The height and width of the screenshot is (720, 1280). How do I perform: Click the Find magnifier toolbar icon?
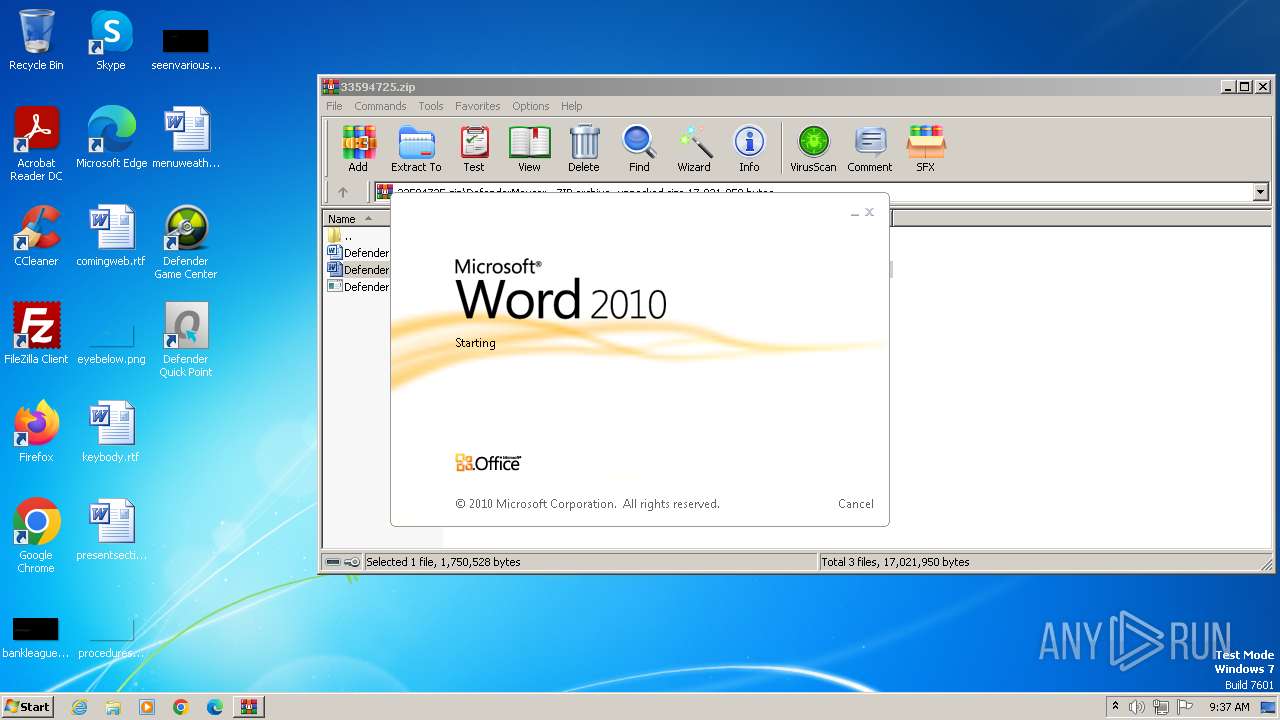(x=639, y=148)
